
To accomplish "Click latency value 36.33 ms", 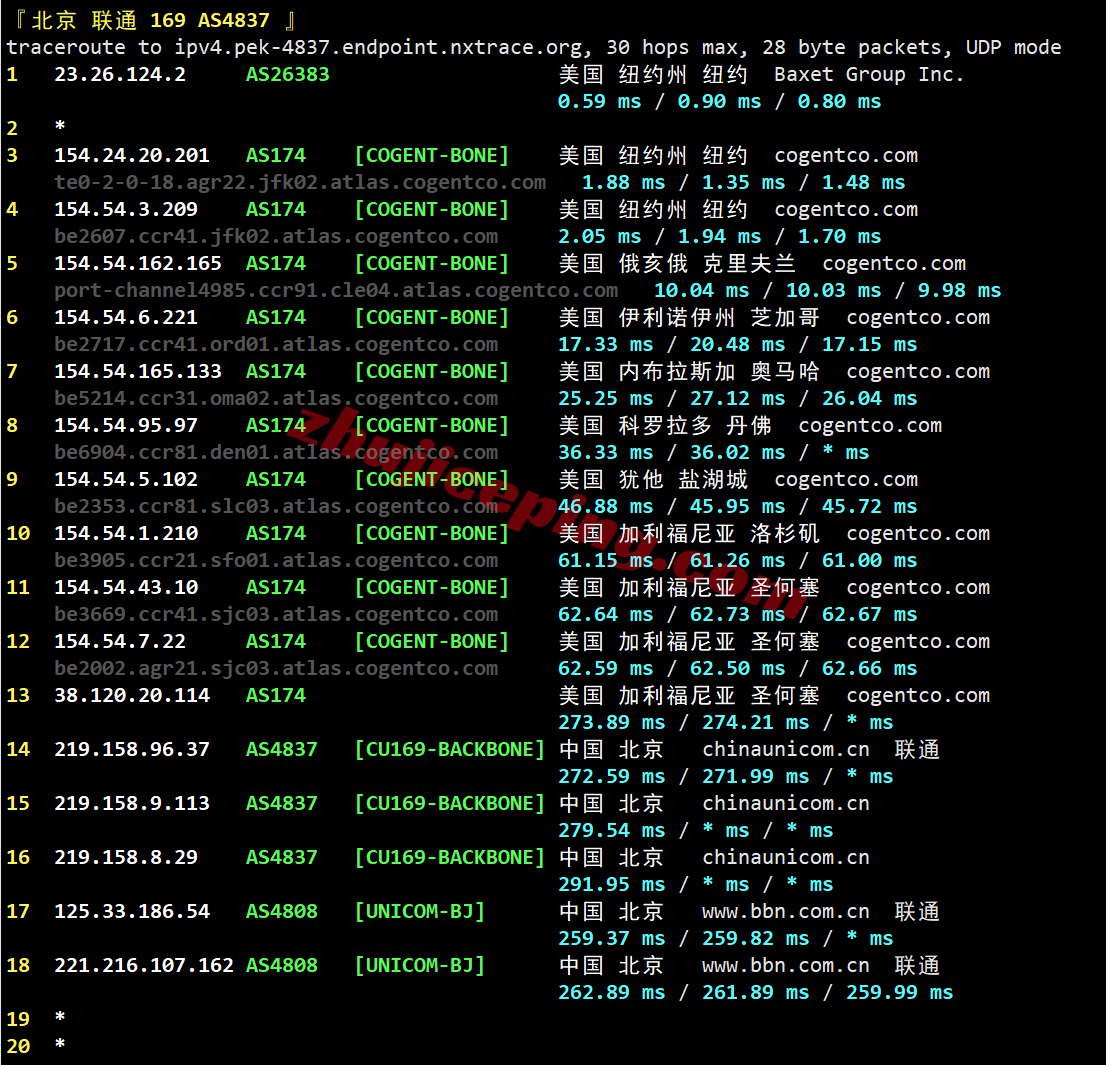I will [x=606, y=452].
